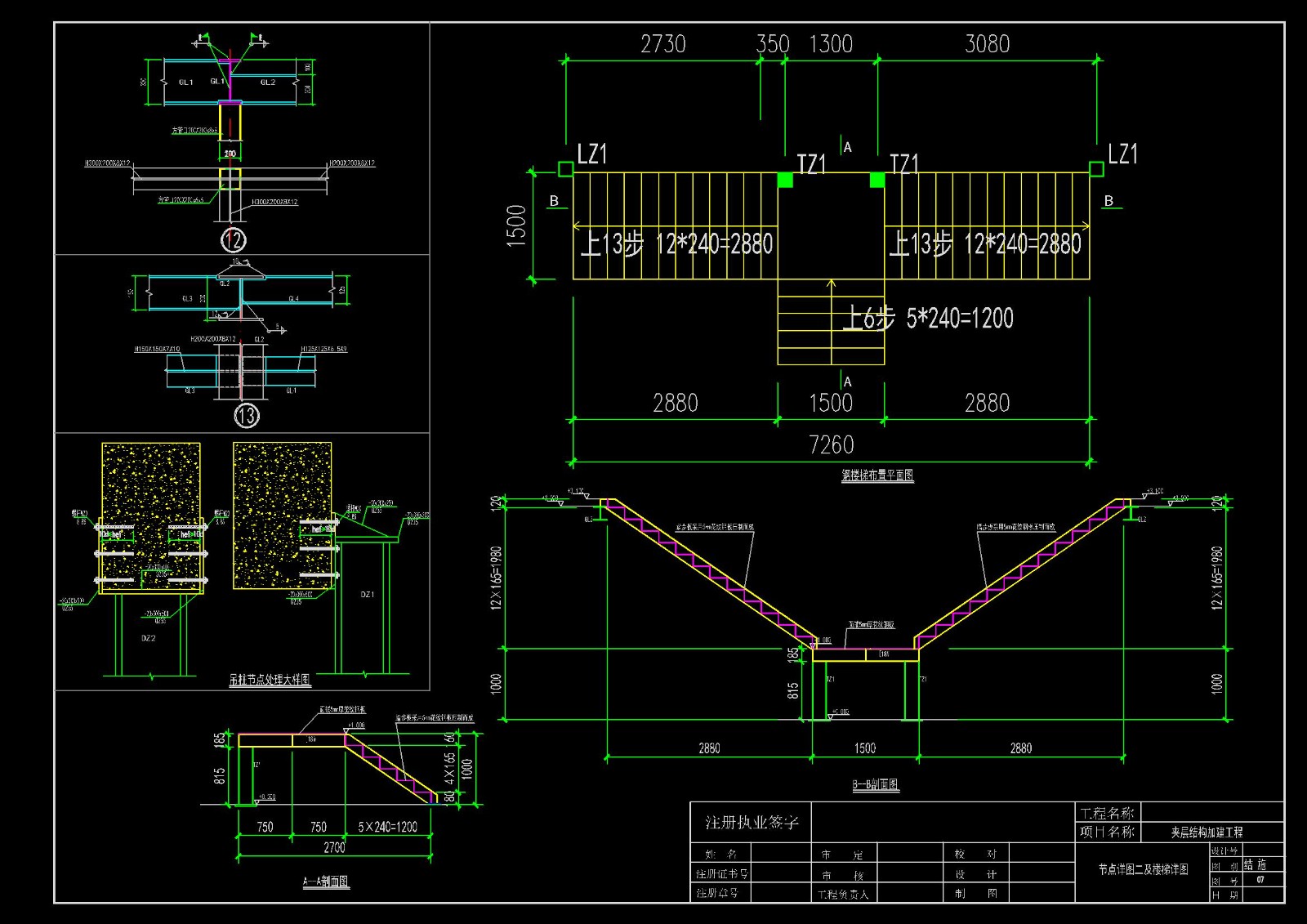Screen dimensions: 1307x924
Task: Click the circled detail number 12 marker
Action: point(233,240)
